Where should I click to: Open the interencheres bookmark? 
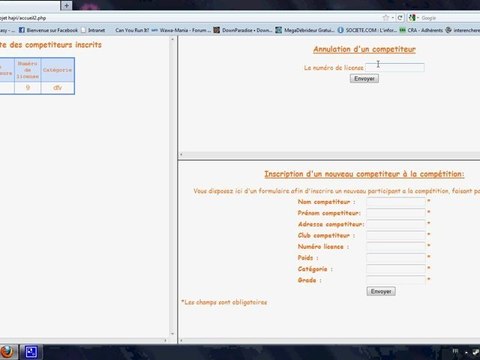coord(463,30)
